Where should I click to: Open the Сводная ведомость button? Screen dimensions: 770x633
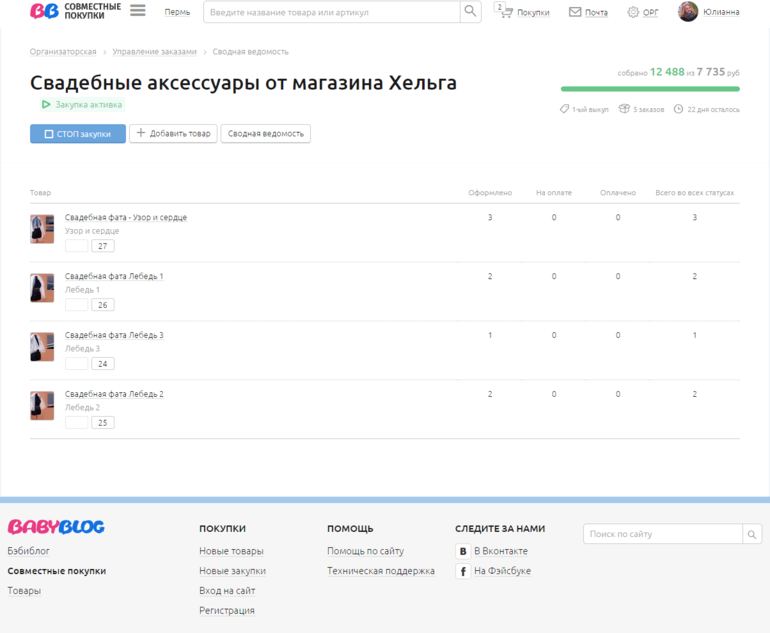tap(266, 133)
